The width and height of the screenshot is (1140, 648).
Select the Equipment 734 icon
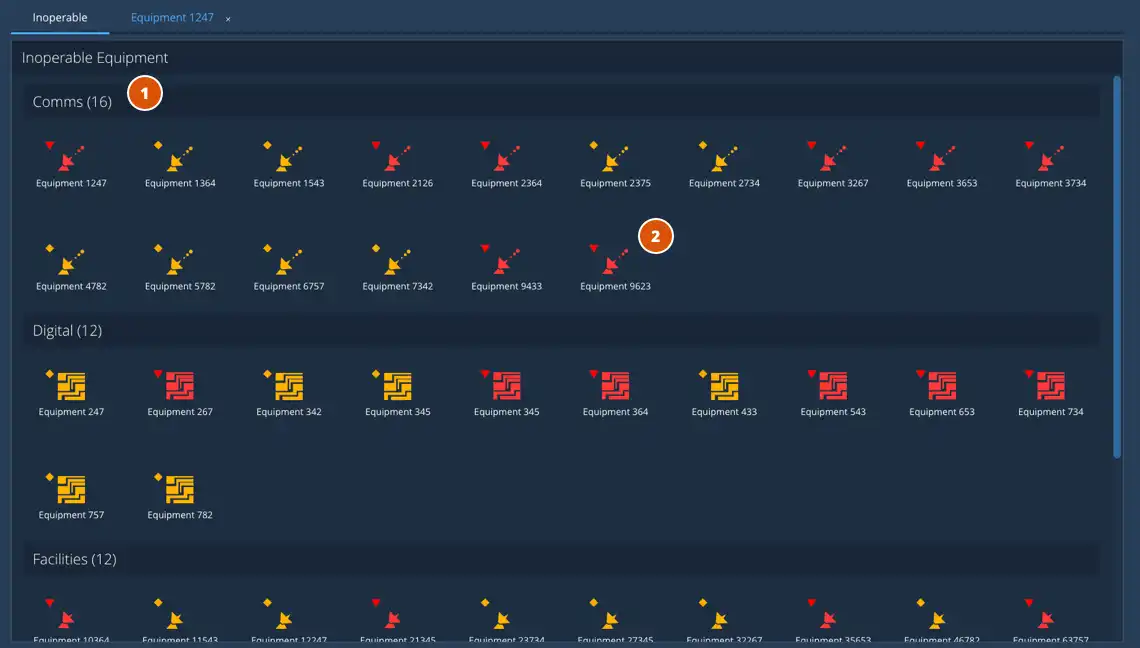(x=1051, y=385)
